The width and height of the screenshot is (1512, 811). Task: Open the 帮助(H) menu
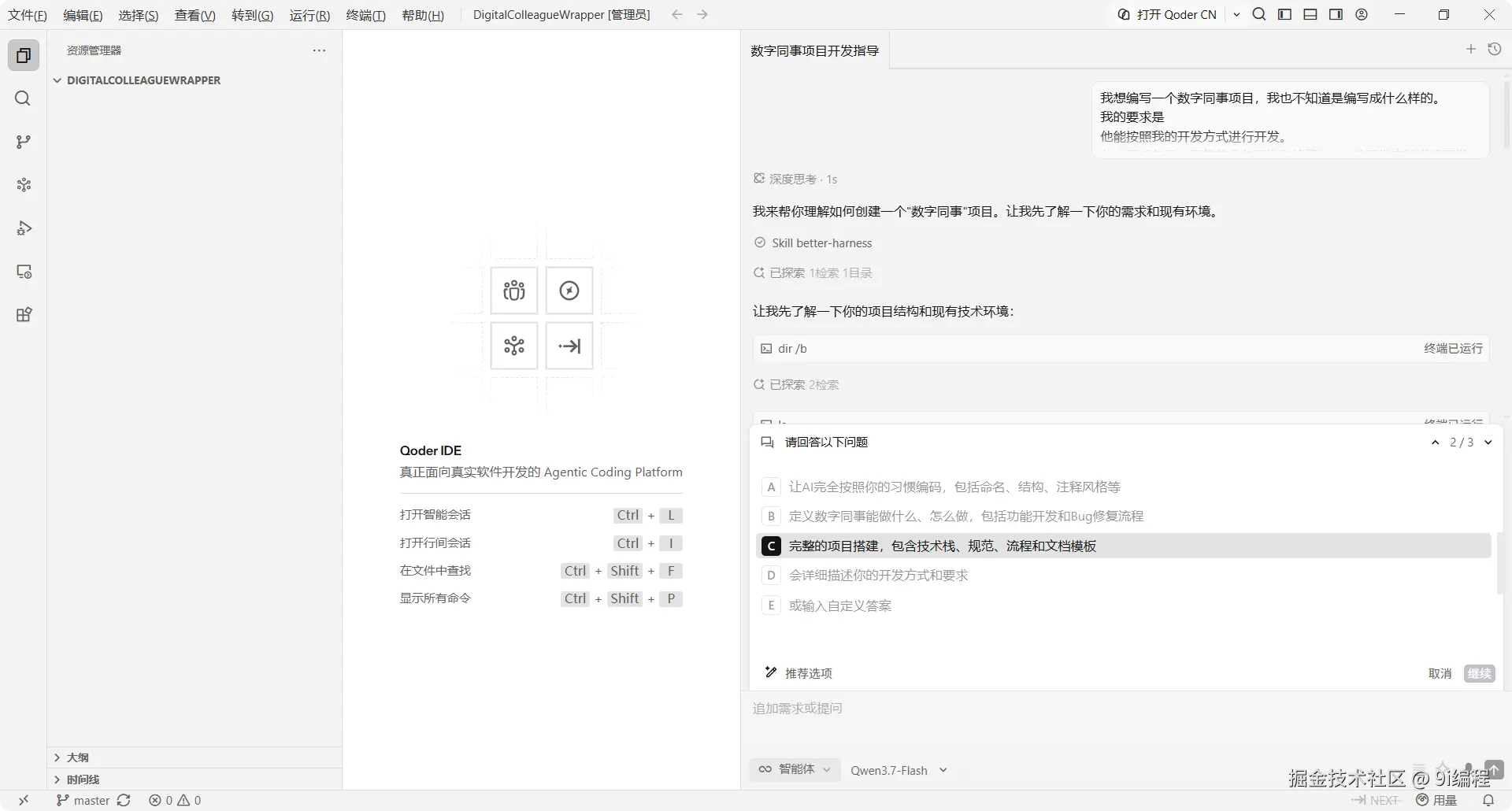423,15
